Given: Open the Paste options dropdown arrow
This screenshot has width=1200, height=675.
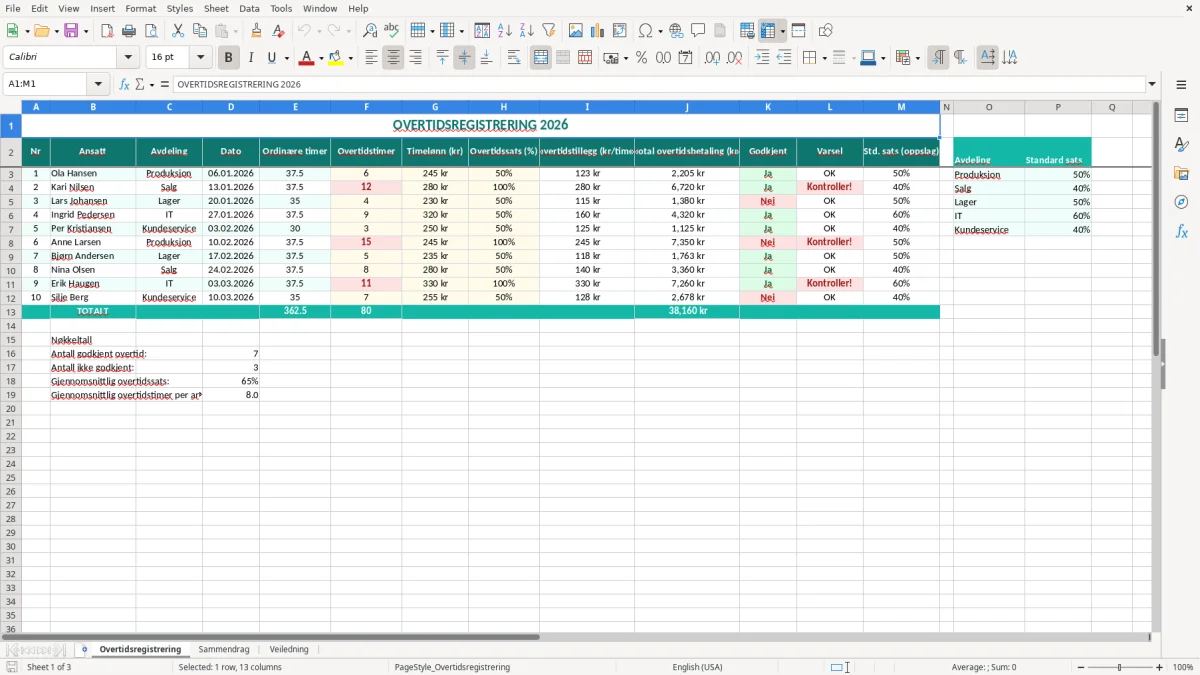Looking at the screenshot, I should [x=235, y=31].
